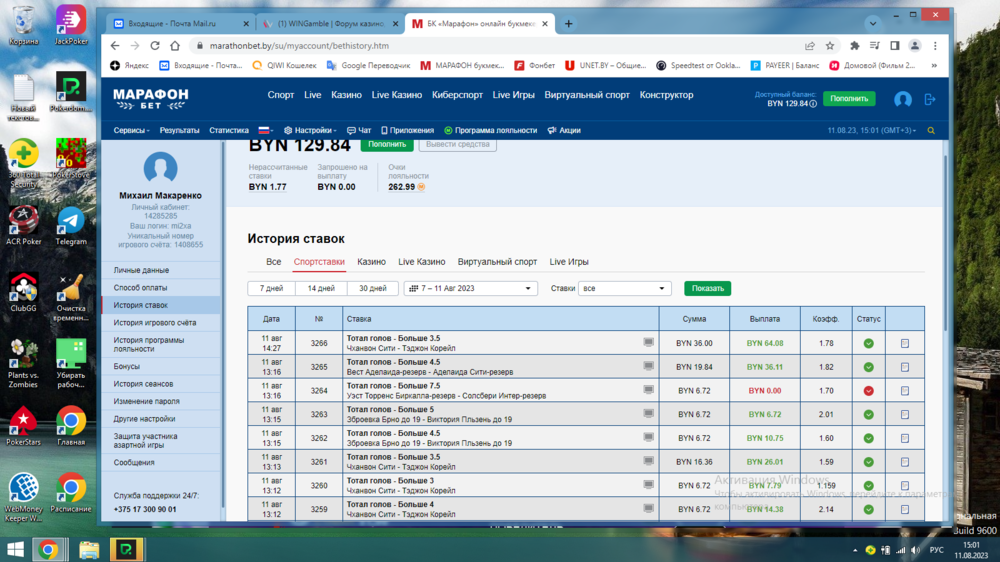Open bet slip details icon for bet 3266

(x=904, y=343)
